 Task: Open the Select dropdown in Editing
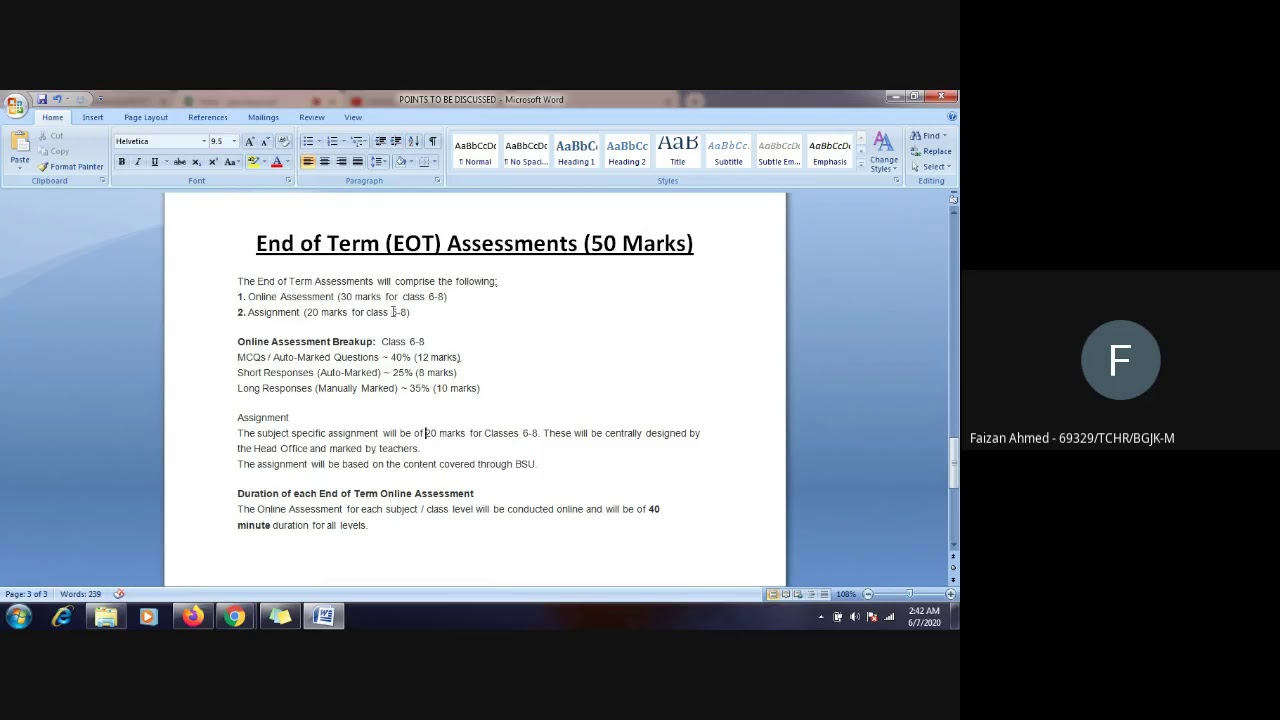tap(933, 166)
